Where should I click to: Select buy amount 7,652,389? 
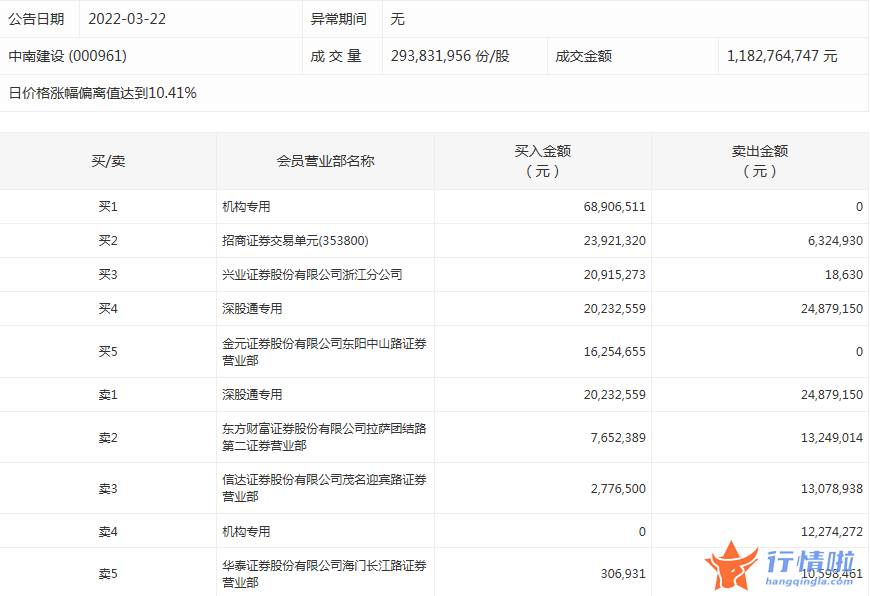[618, 438]
